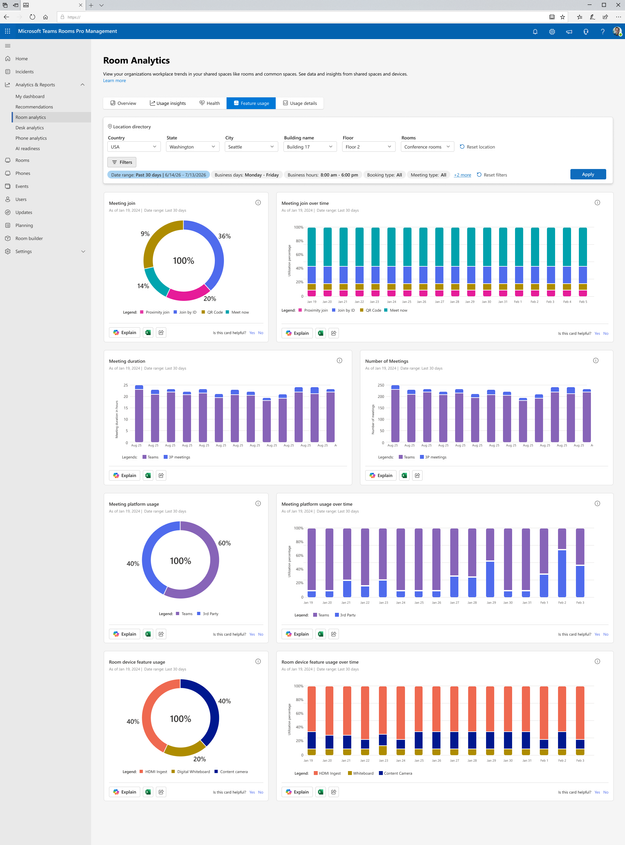
Task: Export Room device feature usage to Excel
Action: pos(148,792)
